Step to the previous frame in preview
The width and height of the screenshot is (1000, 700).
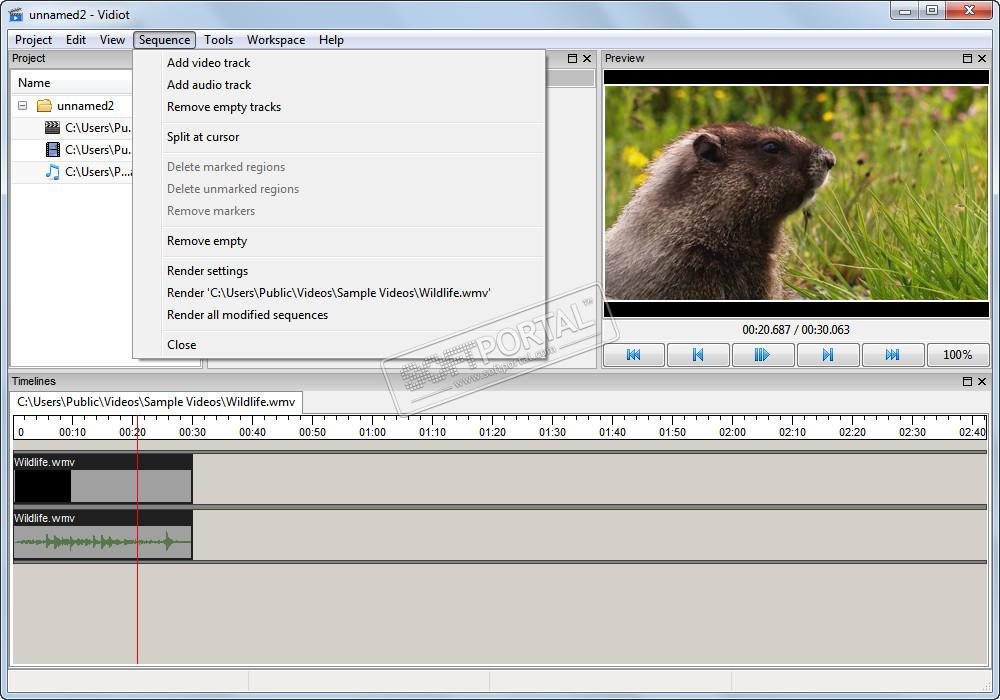coord(698,355)
